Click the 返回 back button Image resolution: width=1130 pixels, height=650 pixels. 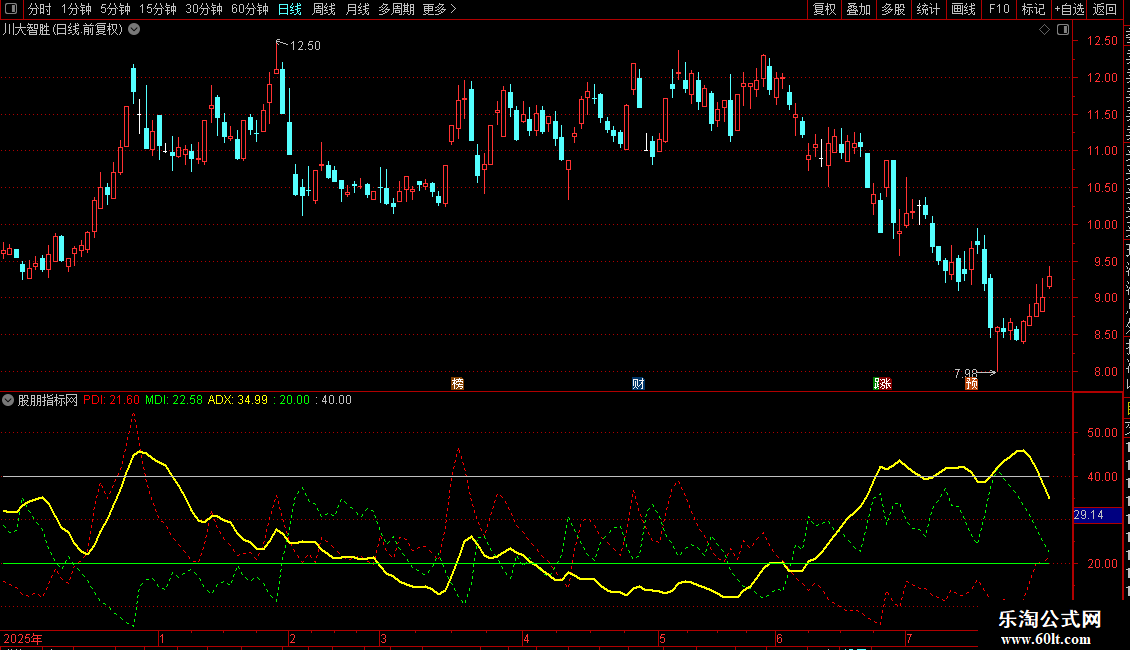tap(1105, 9)
